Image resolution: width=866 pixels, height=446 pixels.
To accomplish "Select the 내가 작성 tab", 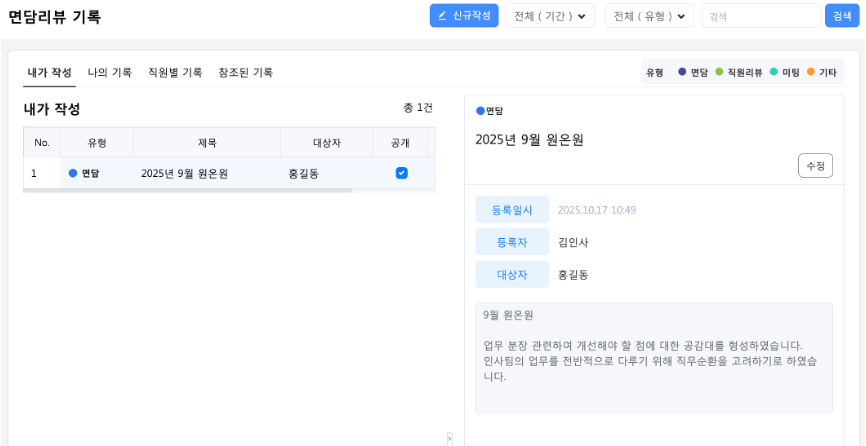I will point(49,73).
